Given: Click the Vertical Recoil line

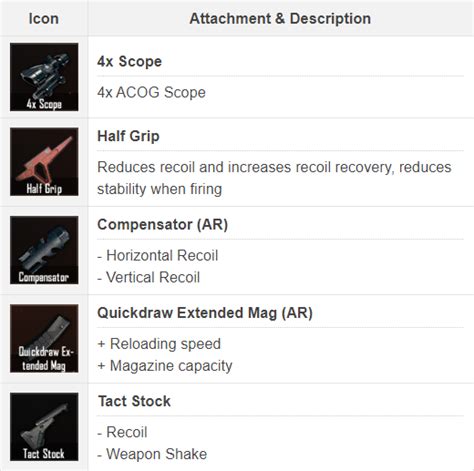Looking at the screenshot, I should click(x=149, y=277).
